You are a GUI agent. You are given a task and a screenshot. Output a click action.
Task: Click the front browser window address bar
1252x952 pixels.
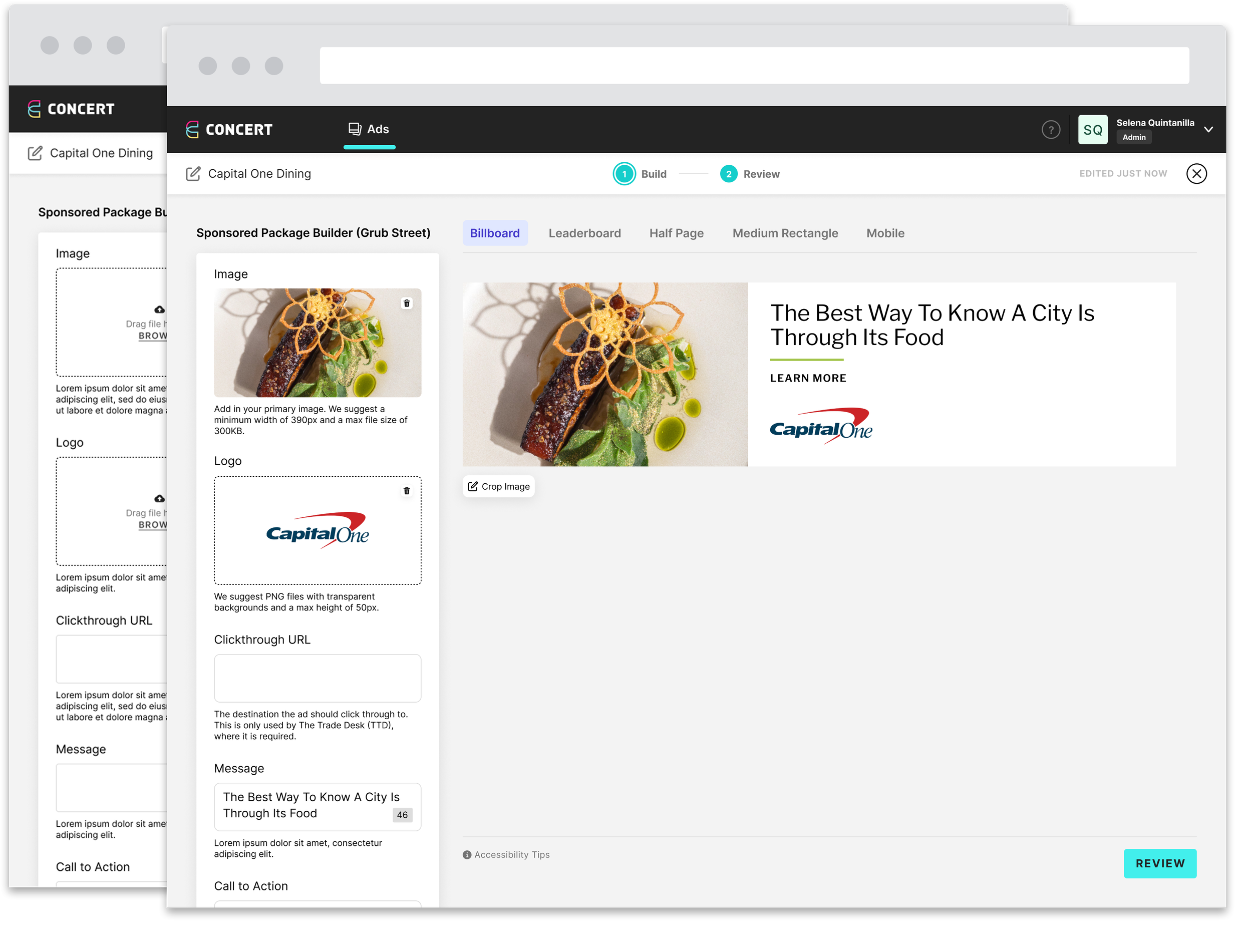[x=754, y=66]
